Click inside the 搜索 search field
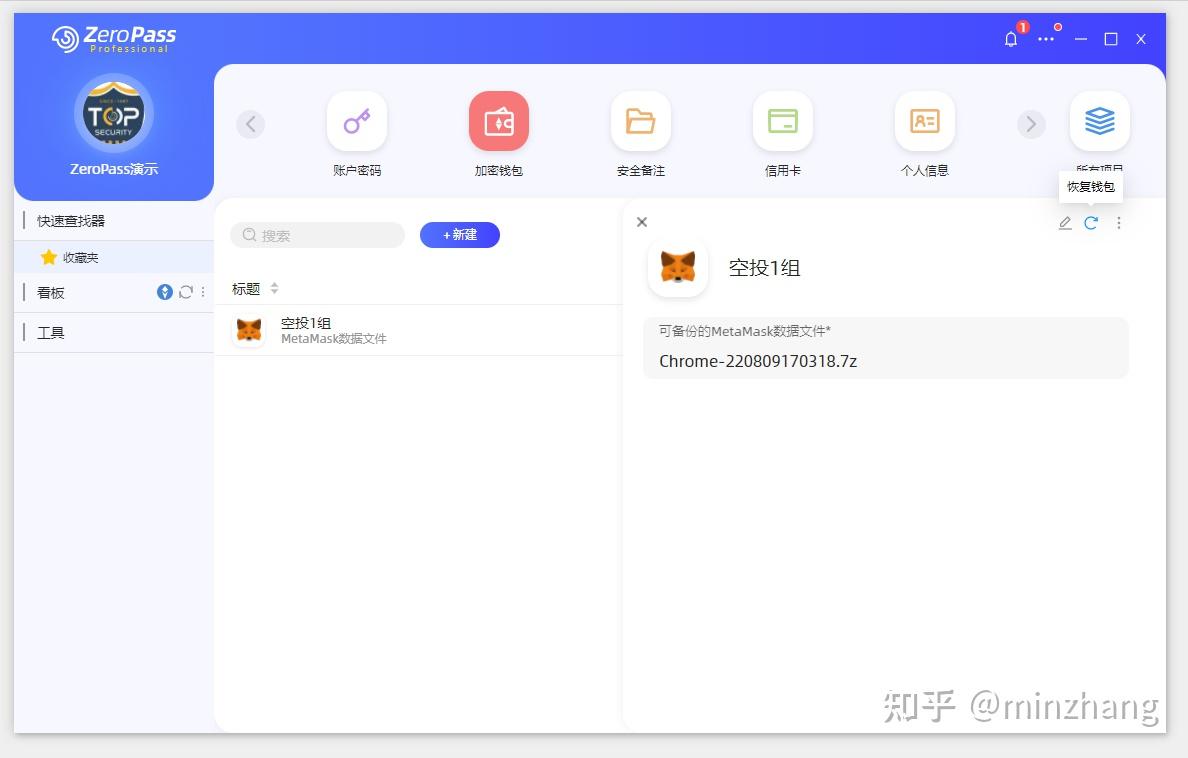The width and height of the screenshot is (1188, 758). tap(316, 235)
